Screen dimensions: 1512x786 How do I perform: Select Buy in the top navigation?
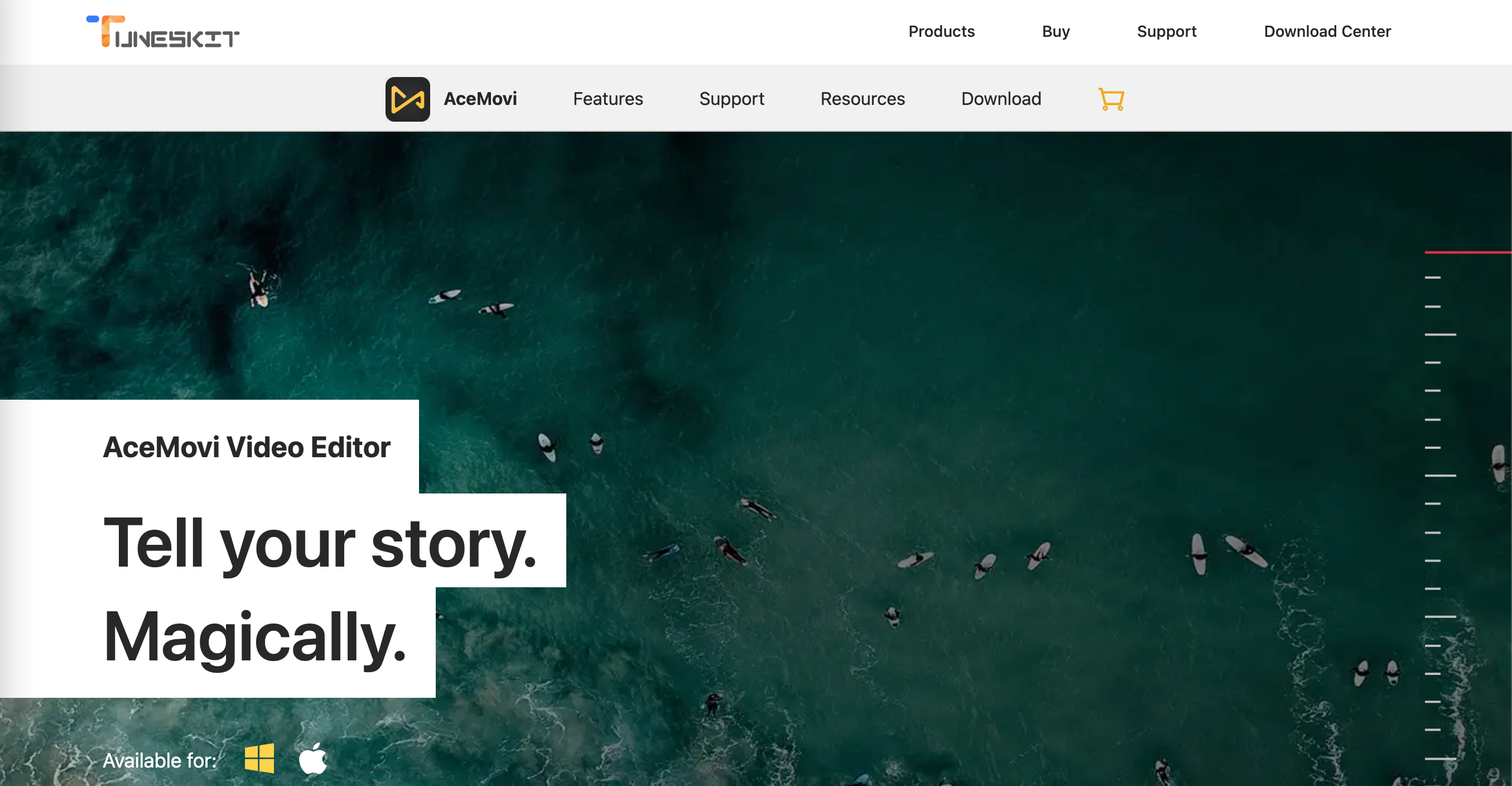(1056, 32)
